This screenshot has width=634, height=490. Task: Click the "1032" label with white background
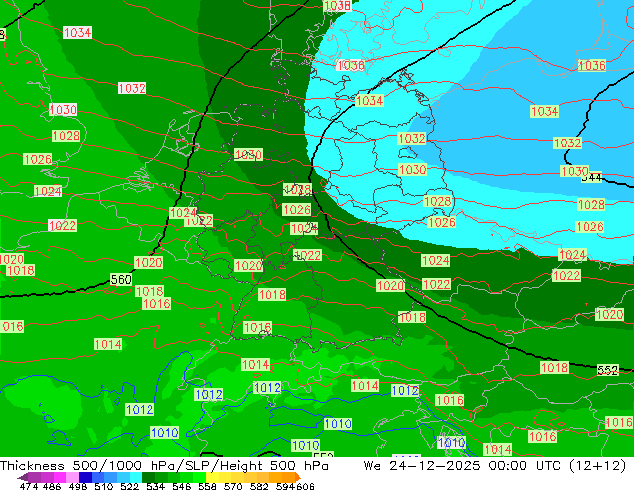[x=132, y=88]
